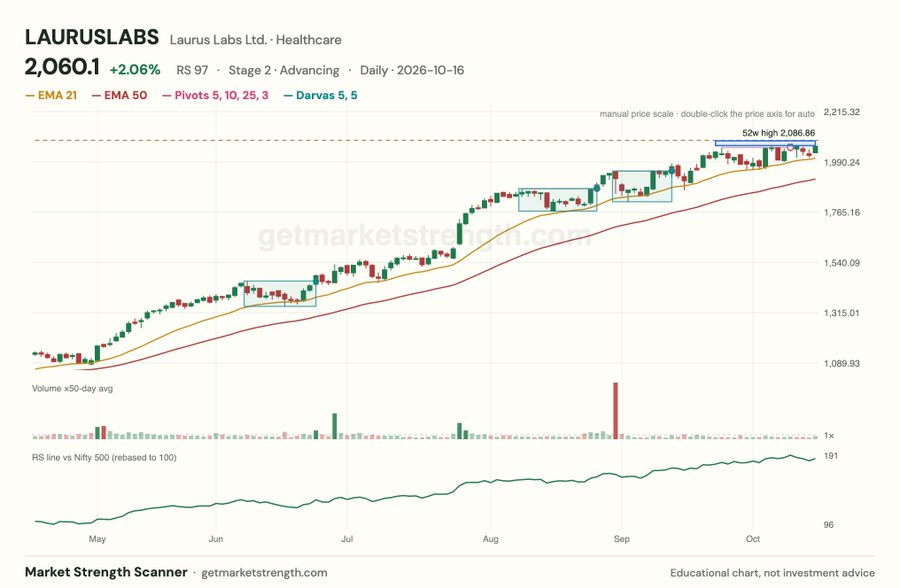
Task: Click the LAURUSLABS ticker heading
Action: point(92,37)
